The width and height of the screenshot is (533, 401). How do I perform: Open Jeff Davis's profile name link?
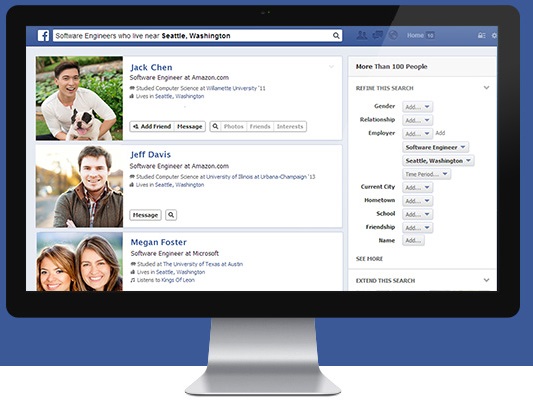(x=151, y=155)
